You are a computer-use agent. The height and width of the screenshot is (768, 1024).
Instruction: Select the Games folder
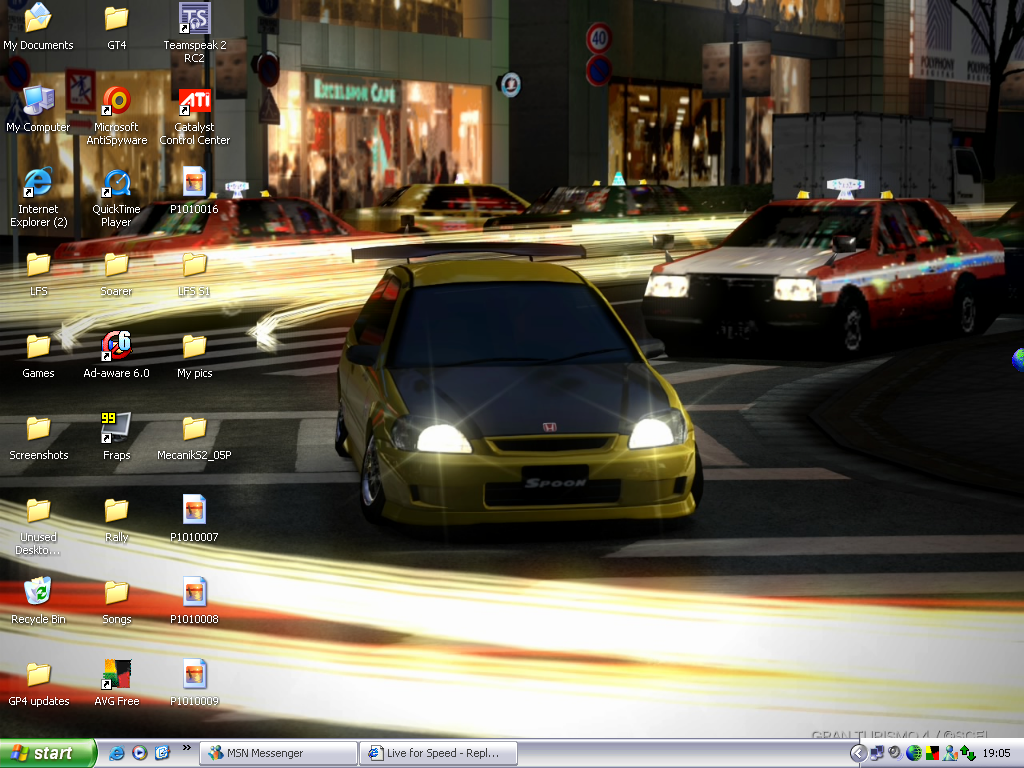click(x=38, y=355)
